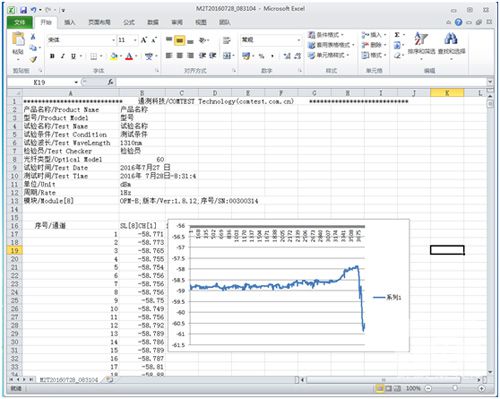Click the Insert Function fx icon
Image resolution: width=500 pixels, height=399 pixels.
pyautogui.click(x=110, y=82)
